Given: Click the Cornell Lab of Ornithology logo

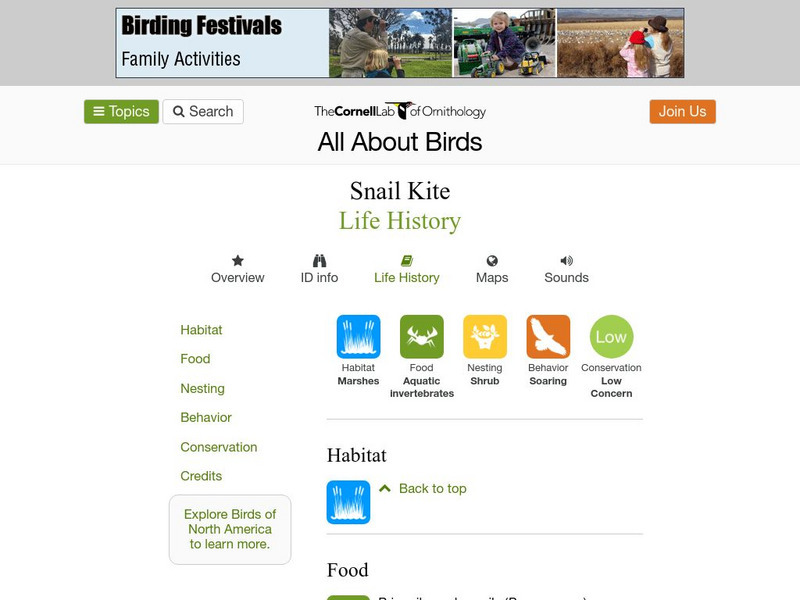Looking at the screenshot, I should [400, 112].
